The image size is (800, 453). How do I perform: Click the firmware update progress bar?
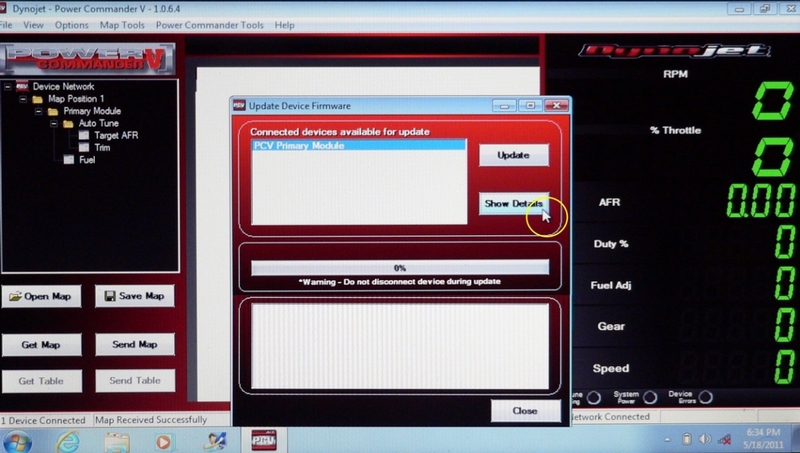point(399,268)
